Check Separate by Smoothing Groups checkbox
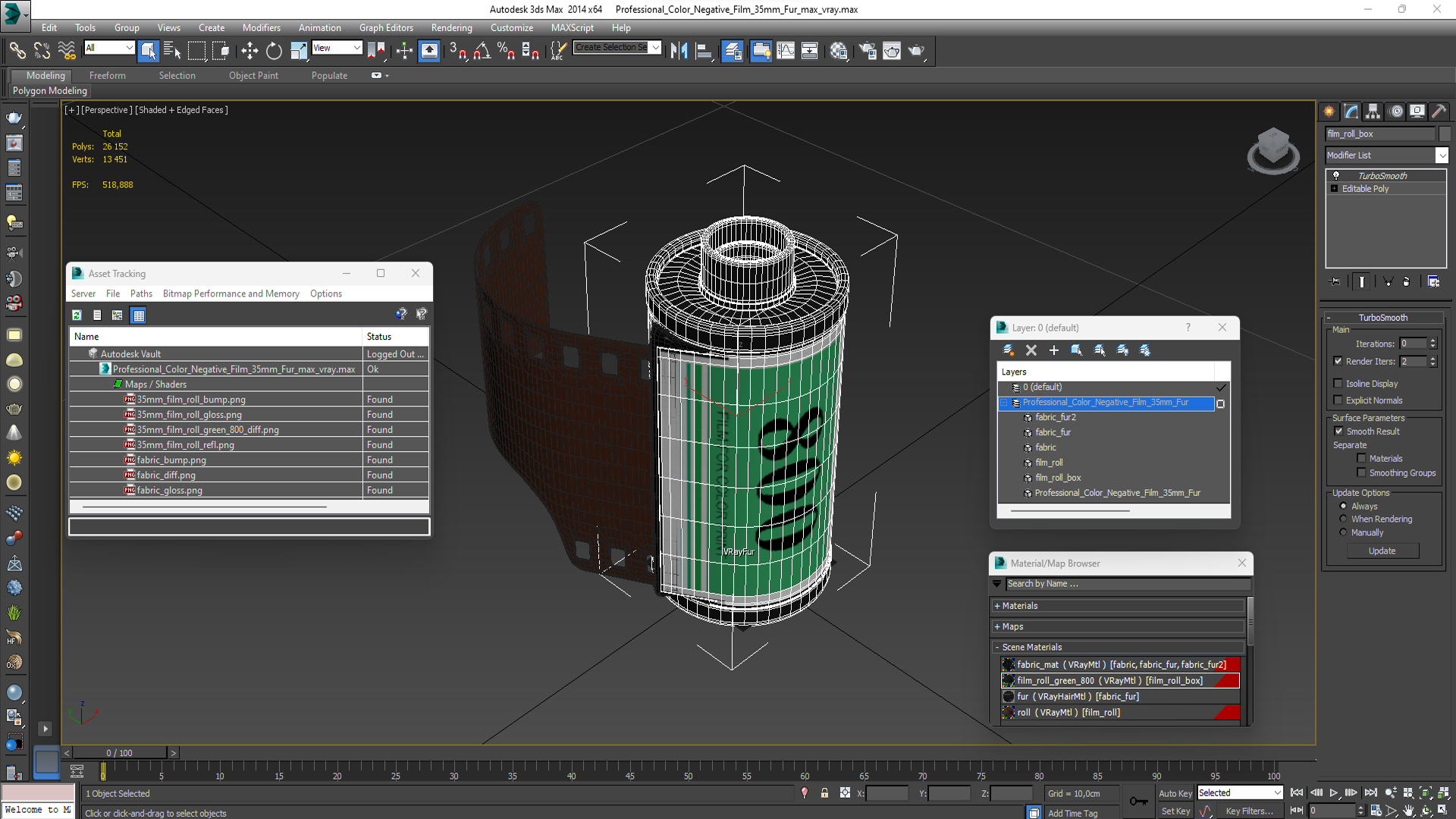This screenshot has width=1456, height=819. point(1361,473)
